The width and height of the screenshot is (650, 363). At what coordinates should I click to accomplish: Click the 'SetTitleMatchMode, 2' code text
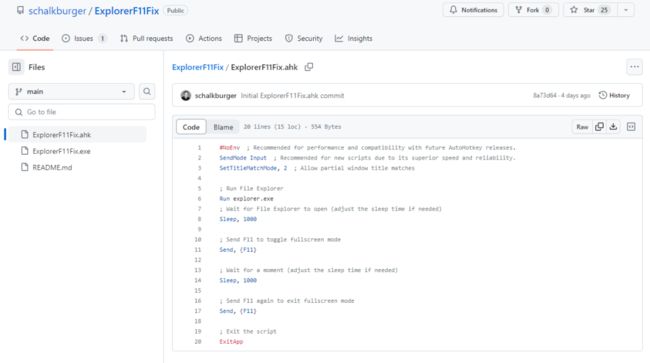[253, 168]
